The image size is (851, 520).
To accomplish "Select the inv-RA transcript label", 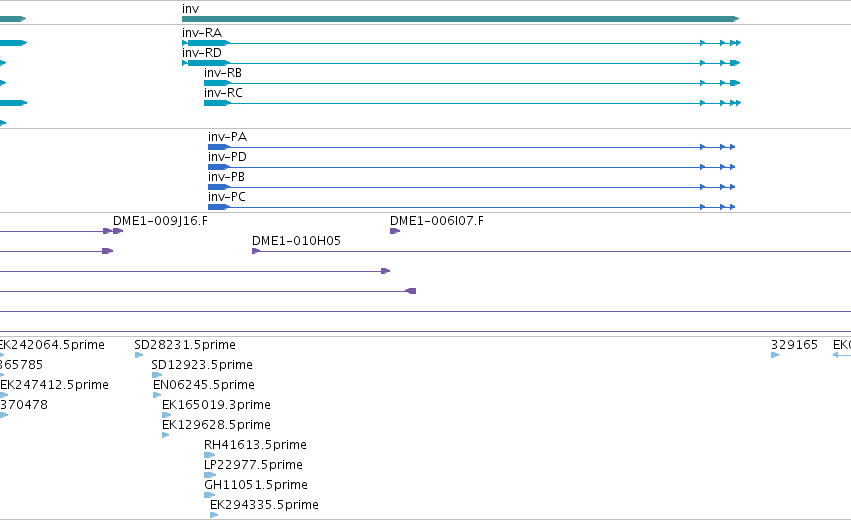I will [202, 33].
